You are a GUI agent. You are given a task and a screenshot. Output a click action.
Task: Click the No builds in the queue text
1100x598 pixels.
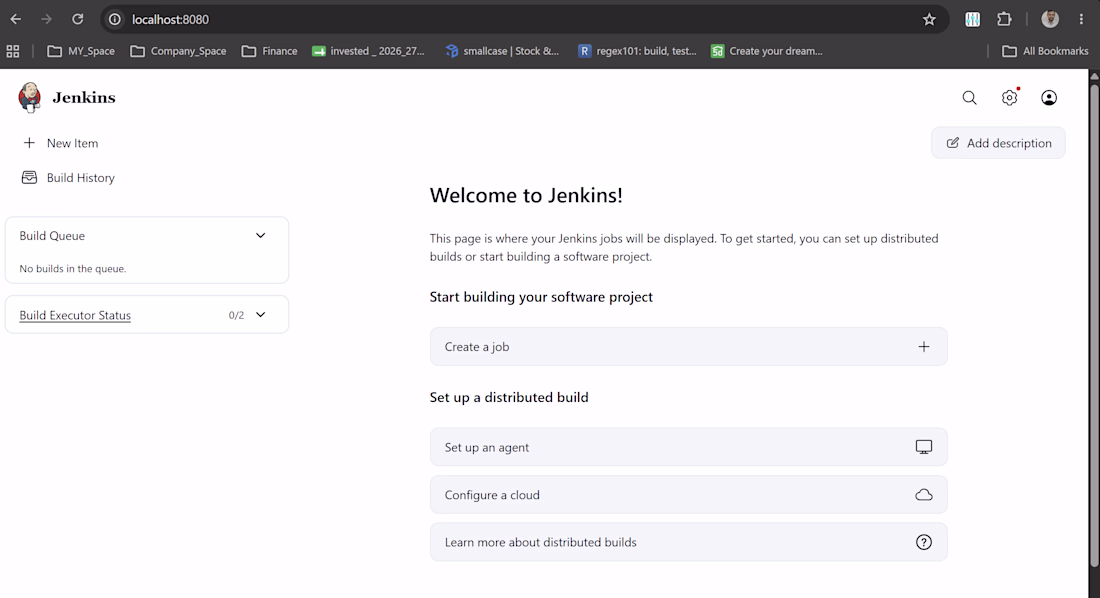click(x=73, y=269)
